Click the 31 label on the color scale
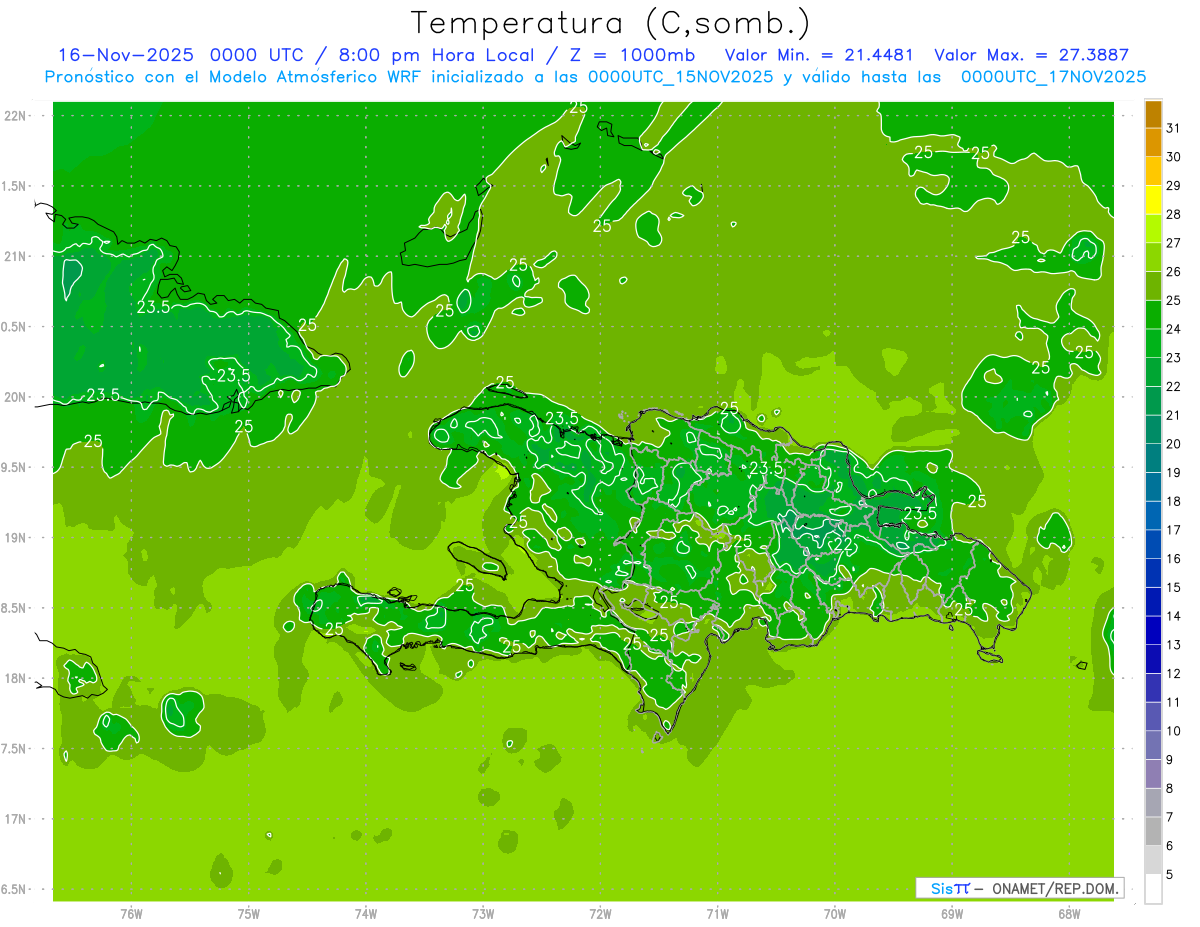 1174,128
